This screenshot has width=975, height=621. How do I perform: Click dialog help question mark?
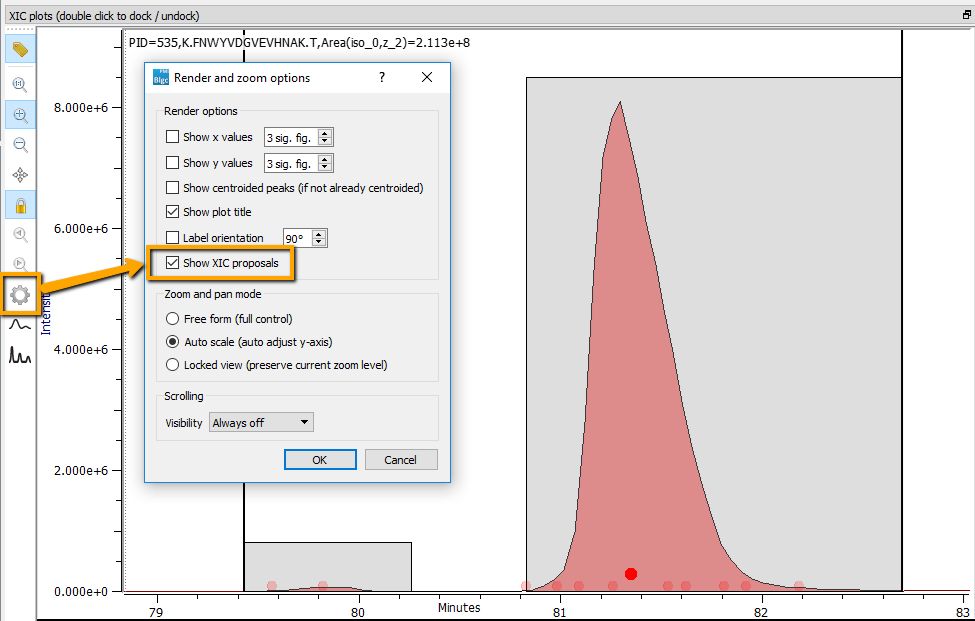click(382, 77)
